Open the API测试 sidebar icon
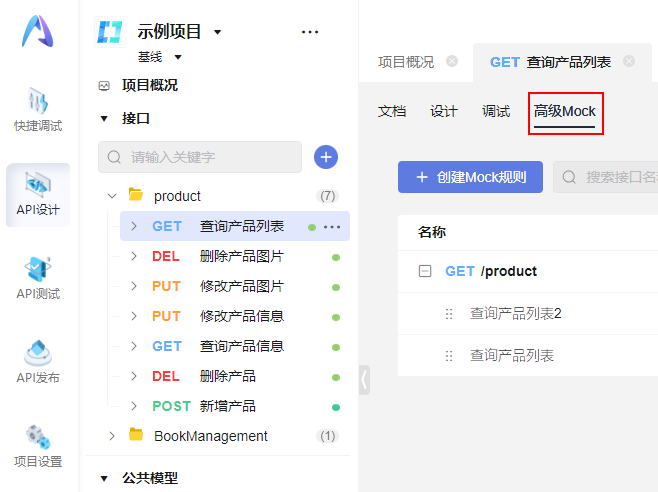 pos(38,269)
